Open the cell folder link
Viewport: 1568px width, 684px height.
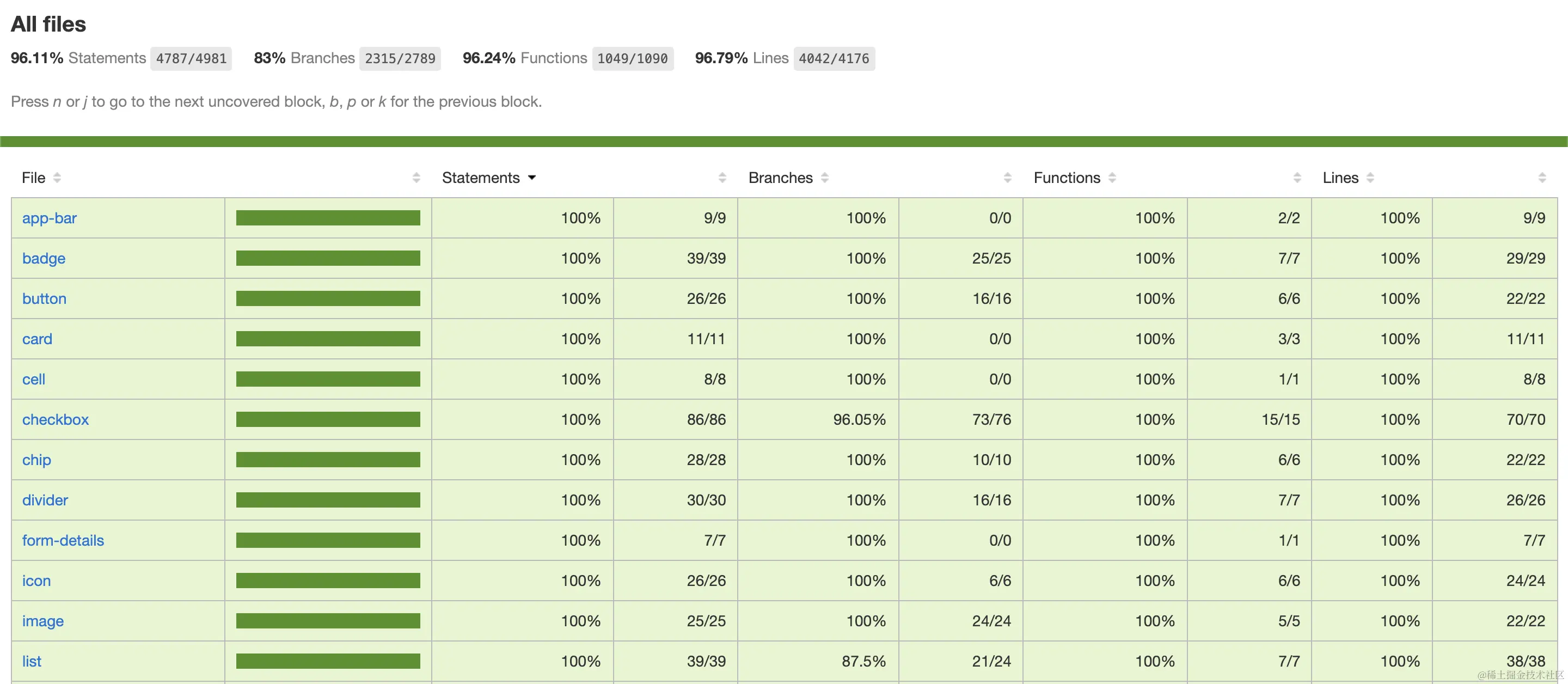coord(33,379)
